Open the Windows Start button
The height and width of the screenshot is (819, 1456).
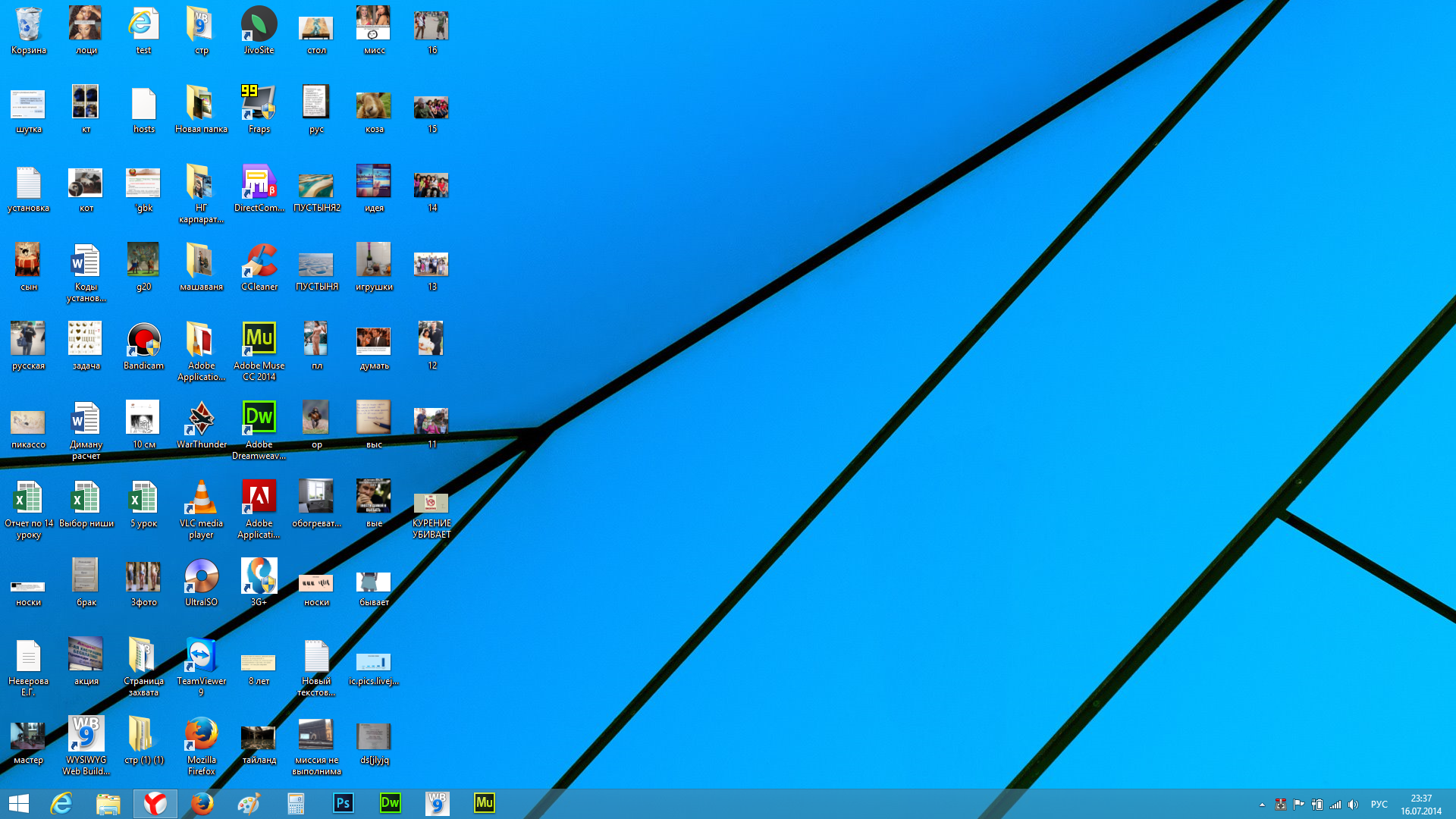click(19, 803)
